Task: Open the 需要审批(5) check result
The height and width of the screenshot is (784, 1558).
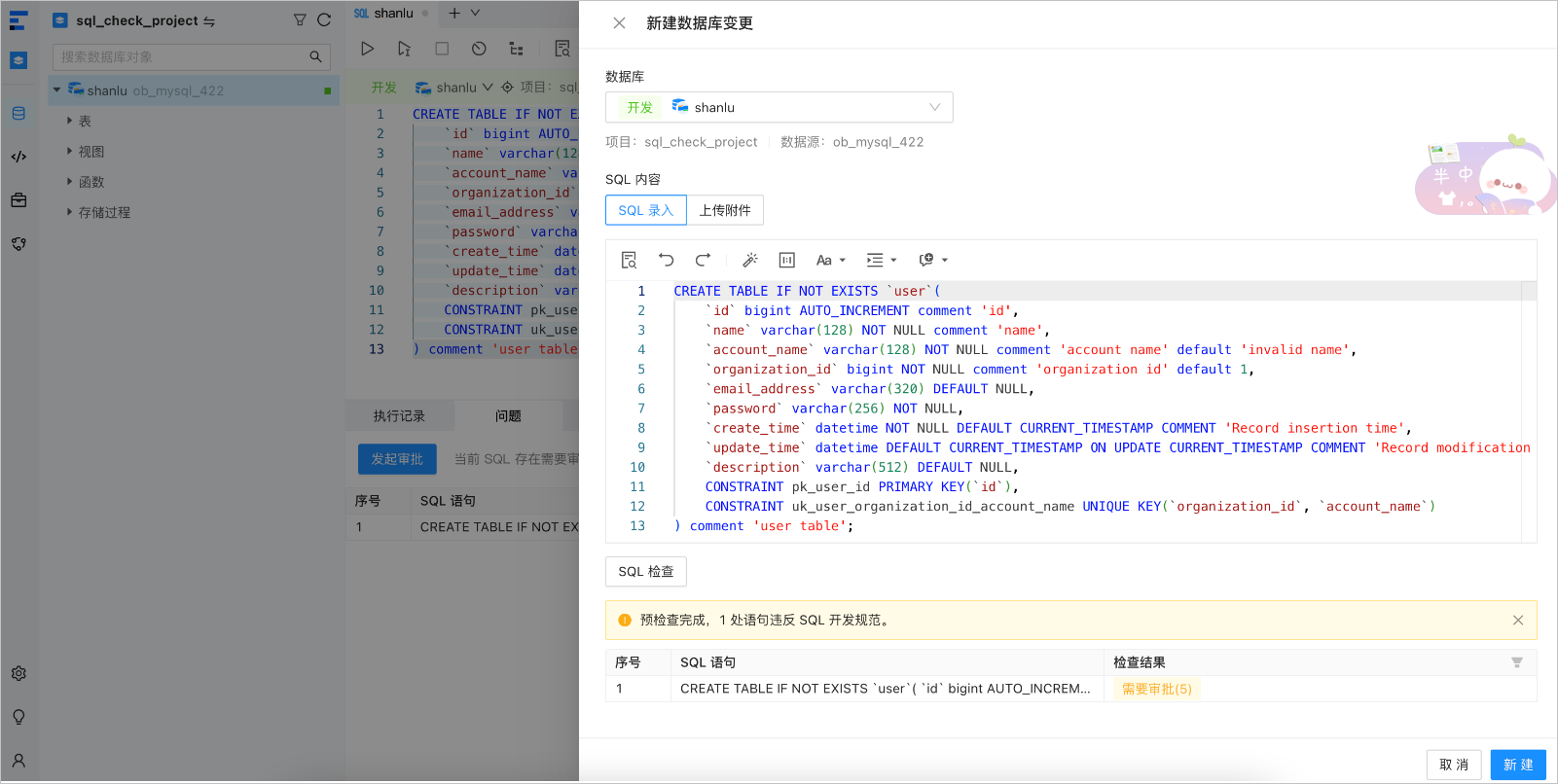Action: click(1157, 689)
